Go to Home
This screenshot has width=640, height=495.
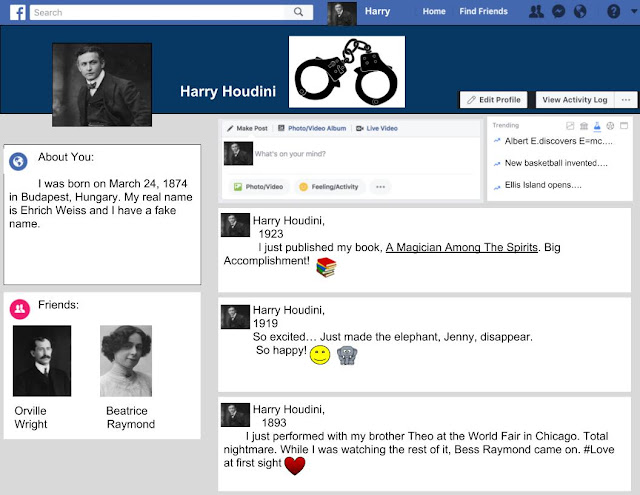(x=434, y=11)
